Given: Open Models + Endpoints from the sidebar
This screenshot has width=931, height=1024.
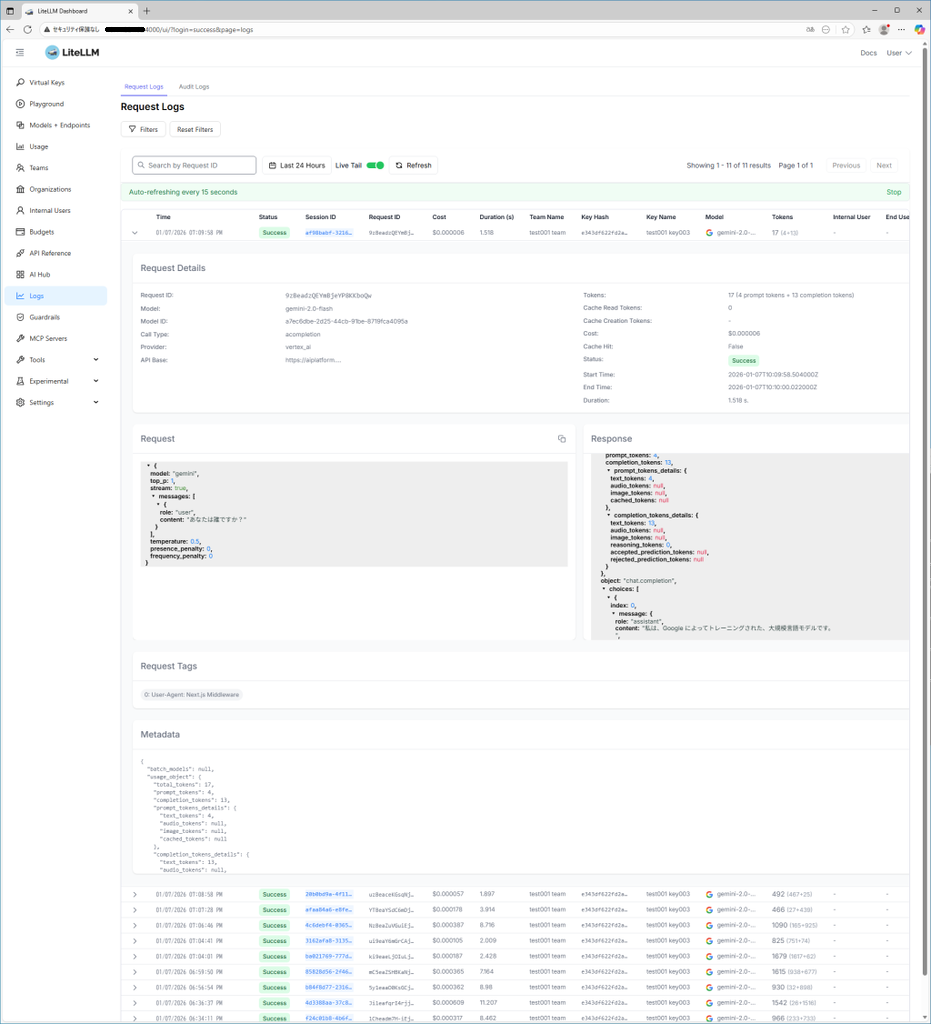Looking at the screenshot, I should (59, 126).
